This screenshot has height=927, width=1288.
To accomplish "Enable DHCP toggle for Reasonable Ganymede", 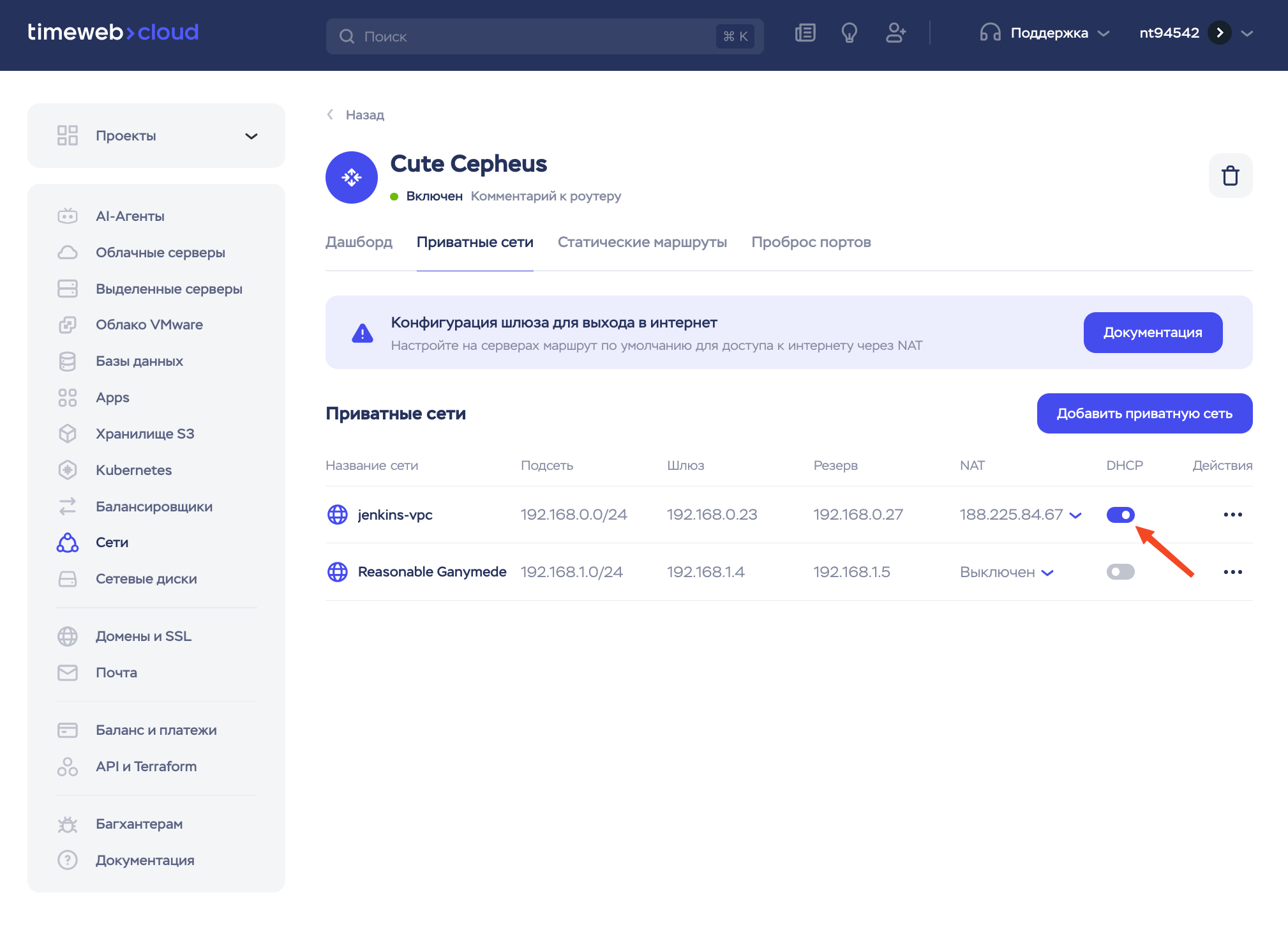I will point(1120,572).
